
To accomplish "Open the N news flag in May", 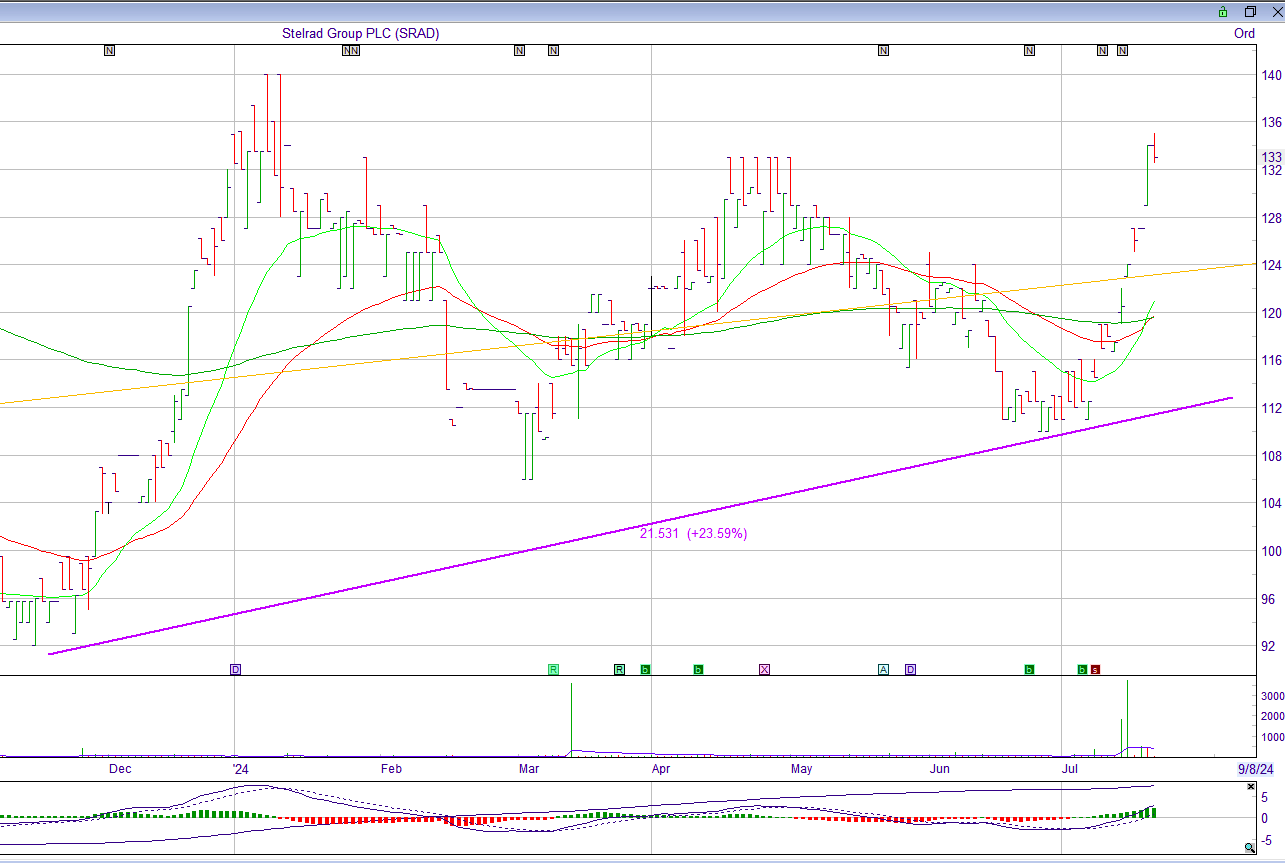I will pos(883,50).
